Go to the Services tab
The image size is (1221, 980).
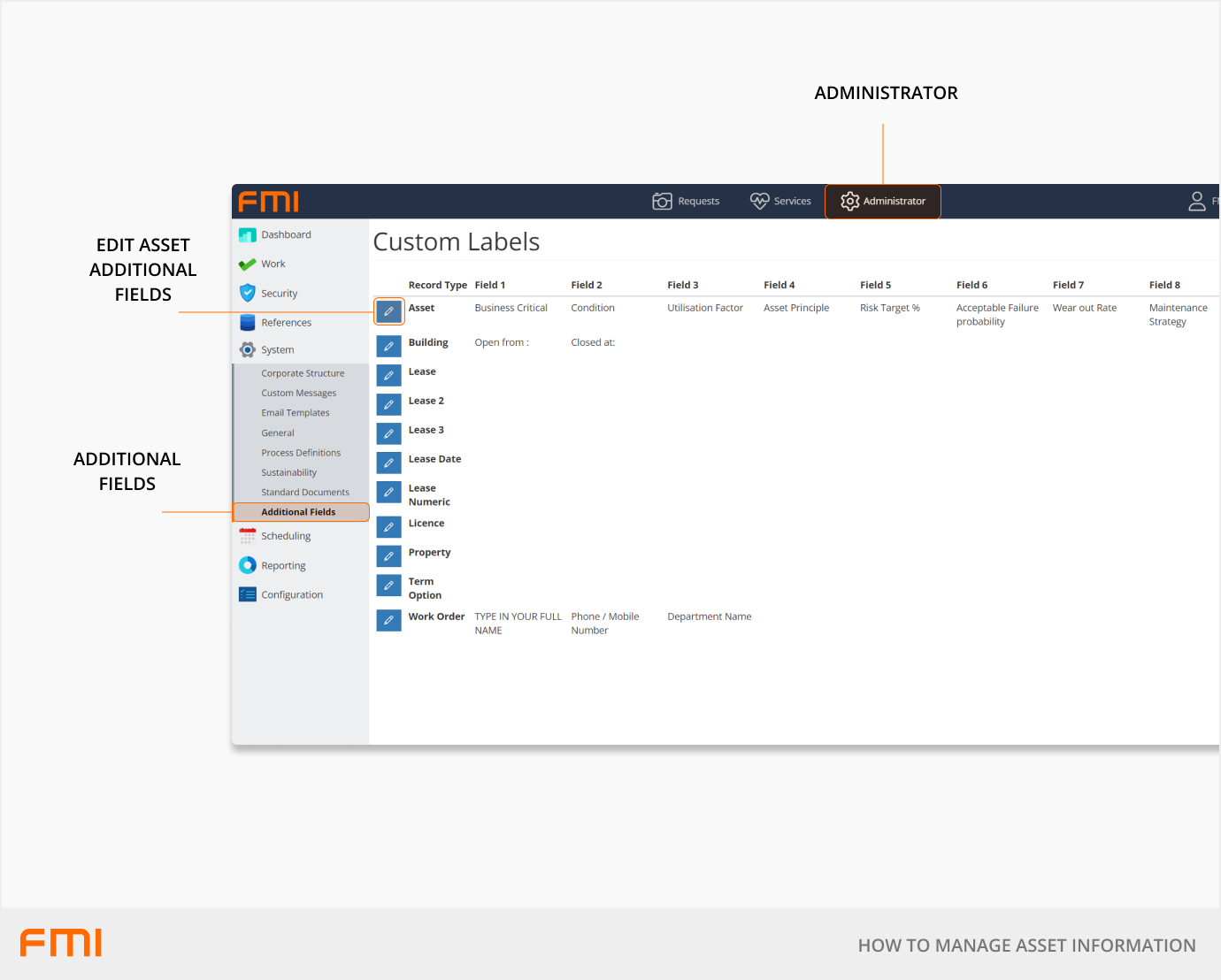coord(780,202)
